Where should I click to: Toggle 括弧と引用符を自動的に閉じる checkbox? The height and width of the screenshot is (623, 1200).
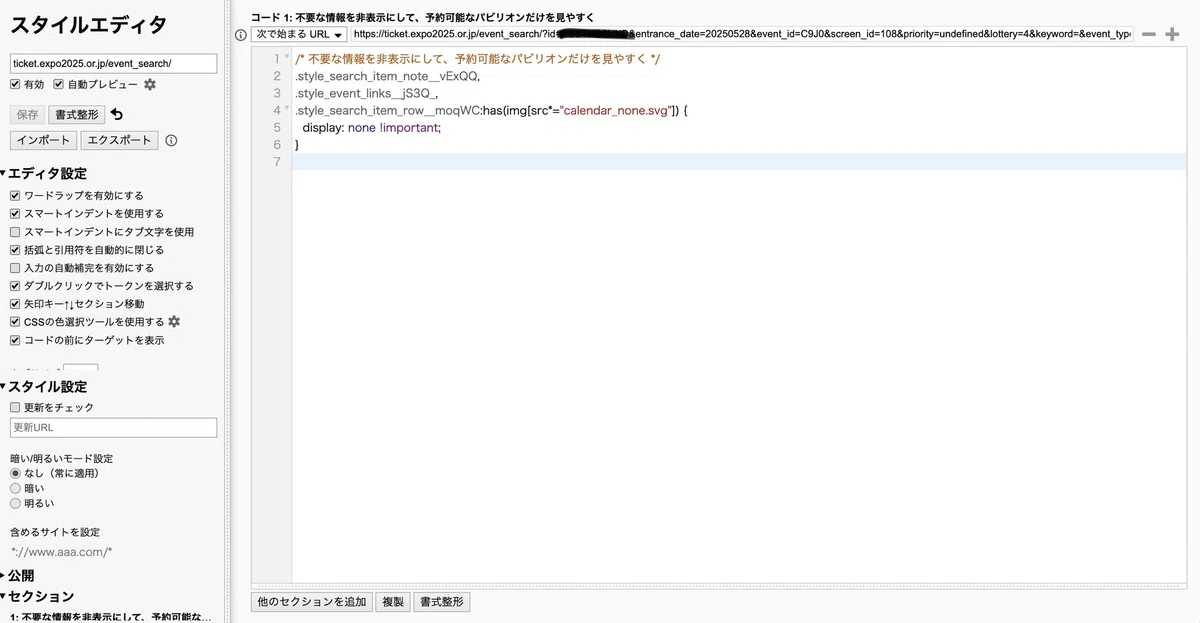pyautogui.click(x=15, y=250)
